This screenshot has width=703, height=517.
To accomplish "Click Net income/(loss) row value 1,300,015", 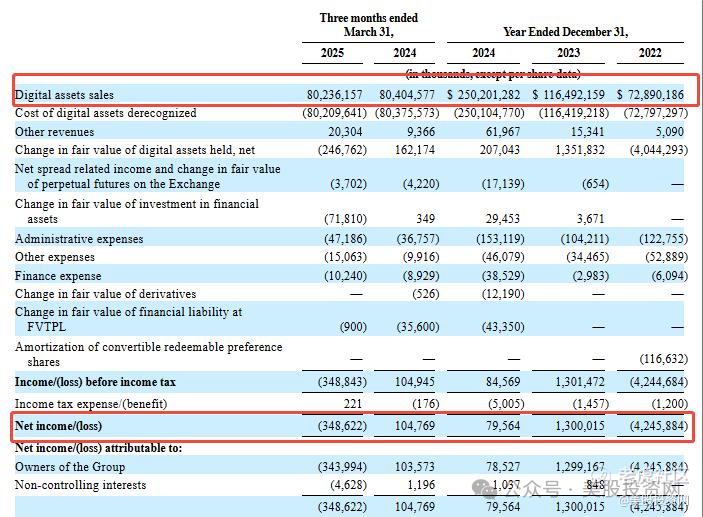I will 580,426.
